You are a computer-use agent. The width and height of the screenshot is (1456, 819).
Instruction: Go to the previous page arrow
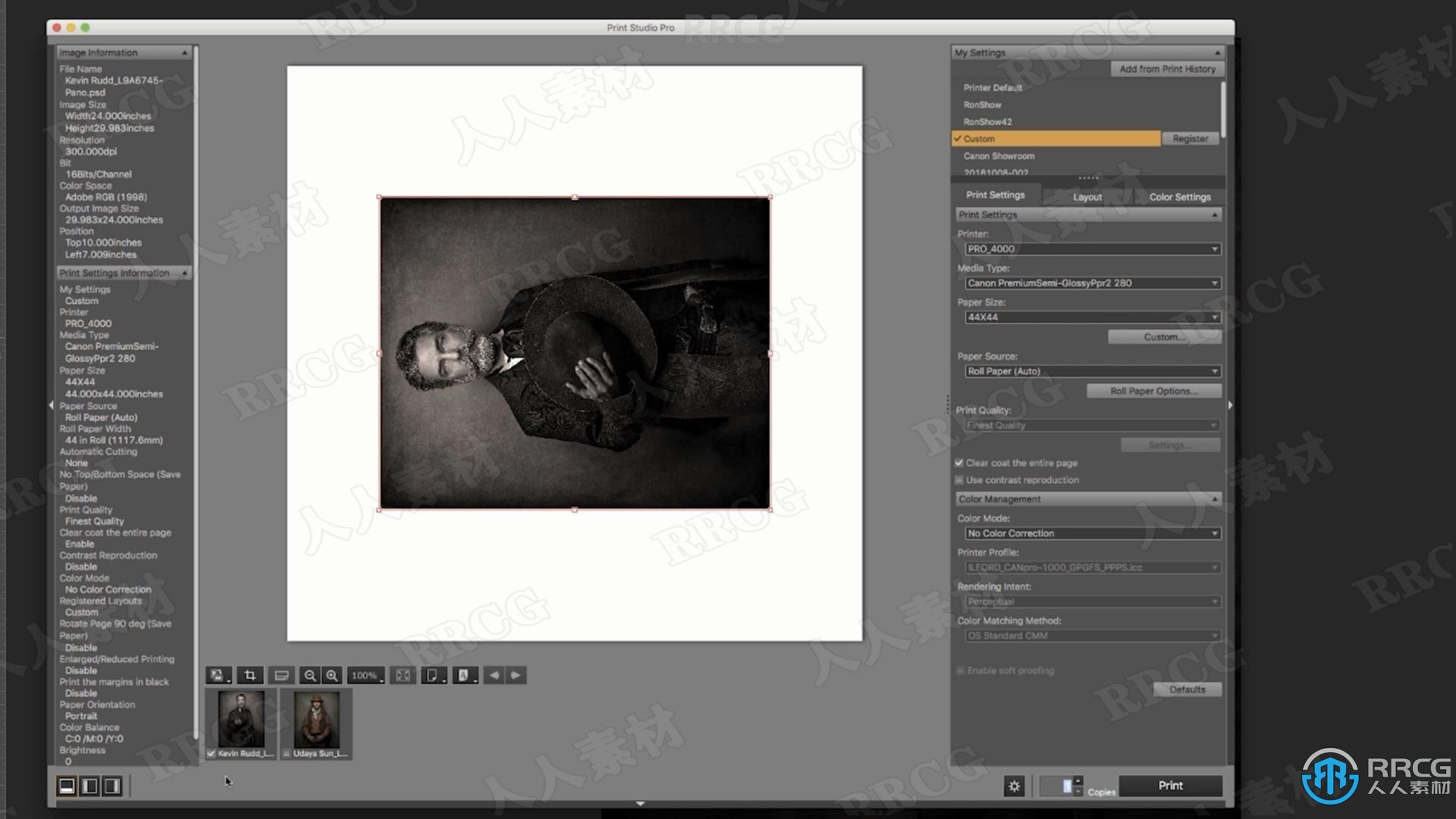tap(494, 675)
